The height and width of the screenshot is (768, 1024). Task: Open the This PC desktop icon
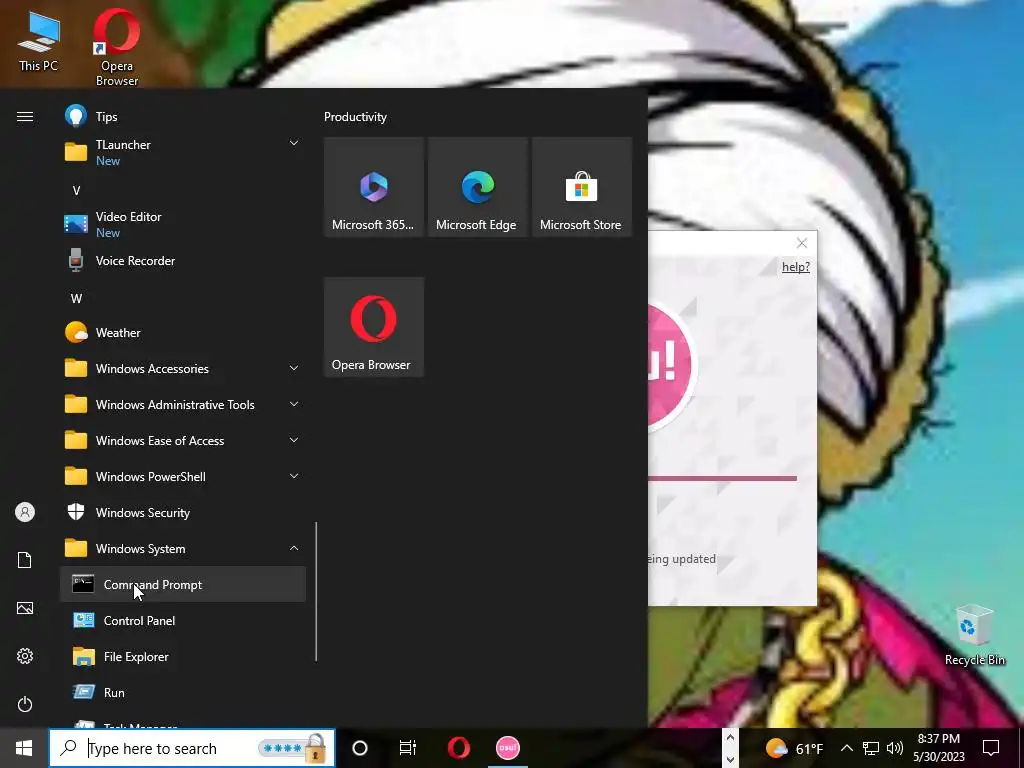point(38,43)
